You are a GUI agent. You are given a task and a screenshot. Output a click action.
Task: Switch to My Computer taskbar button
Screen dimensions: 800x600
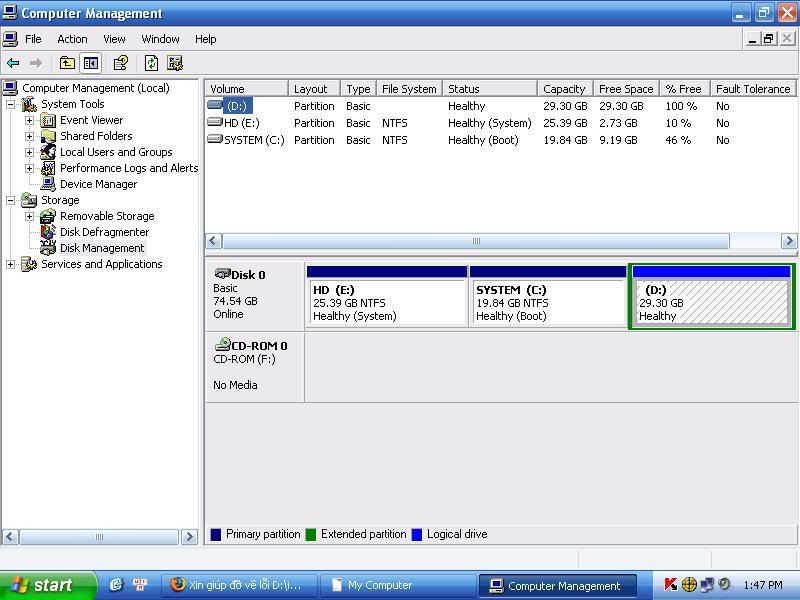coord(397,585)
